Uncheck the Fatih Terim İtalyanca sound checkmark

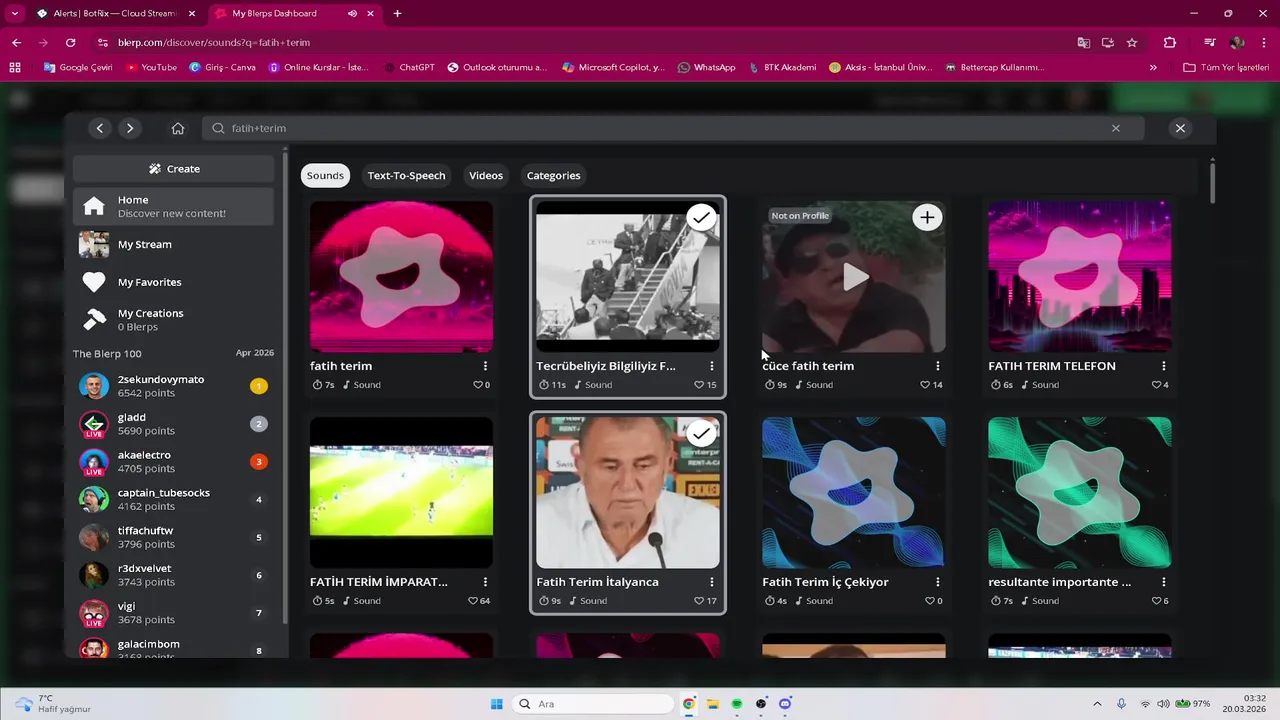pyautogui.click(x=701, y=433)
